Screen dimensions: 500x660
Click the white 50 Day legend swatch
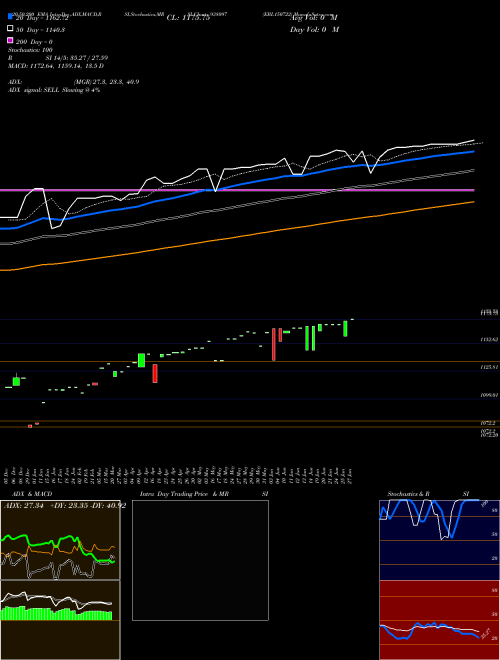tap(10, 29)
